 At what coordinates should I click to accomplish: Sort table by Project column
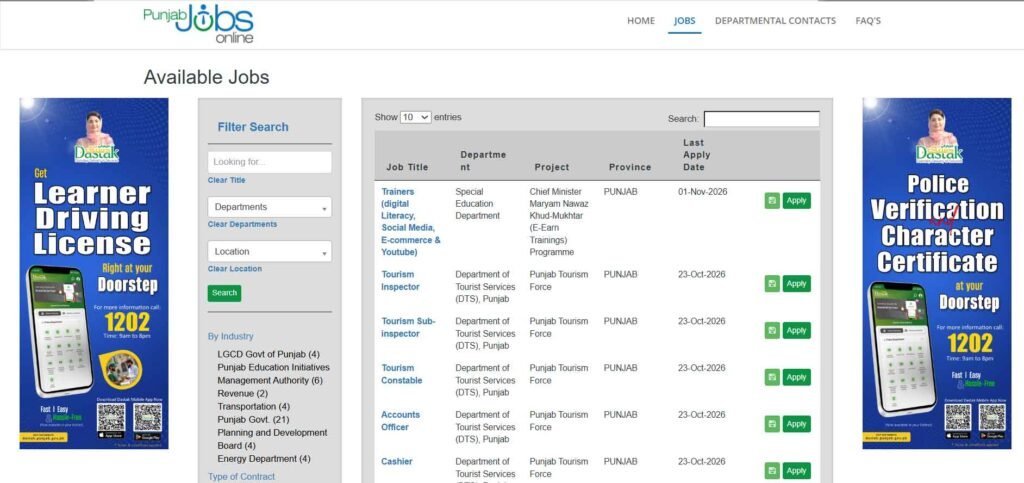click(x=552, y=167)
